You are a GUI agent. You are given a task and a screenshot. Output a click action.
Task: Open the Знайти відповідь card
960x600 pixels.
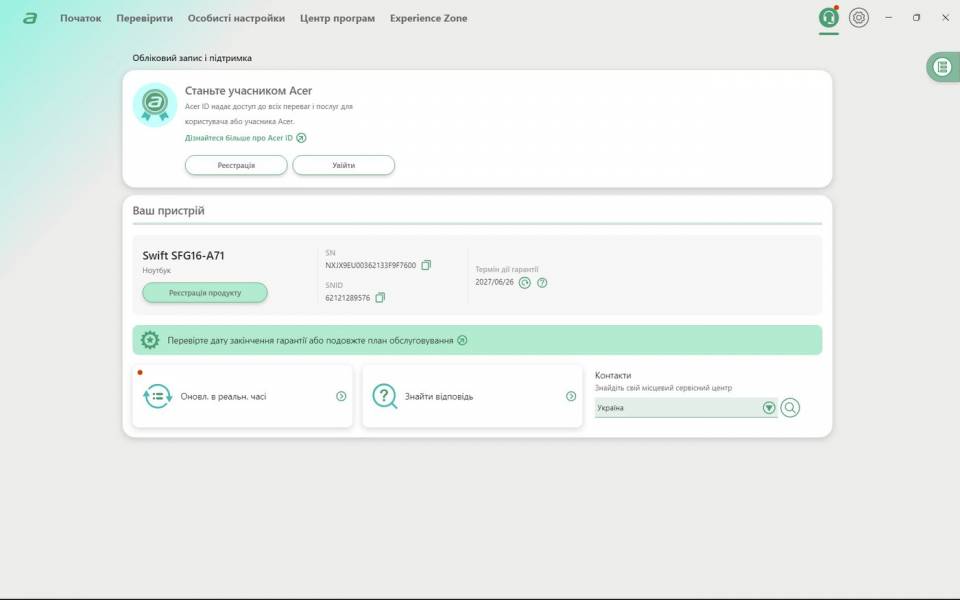tap(472, 396)
